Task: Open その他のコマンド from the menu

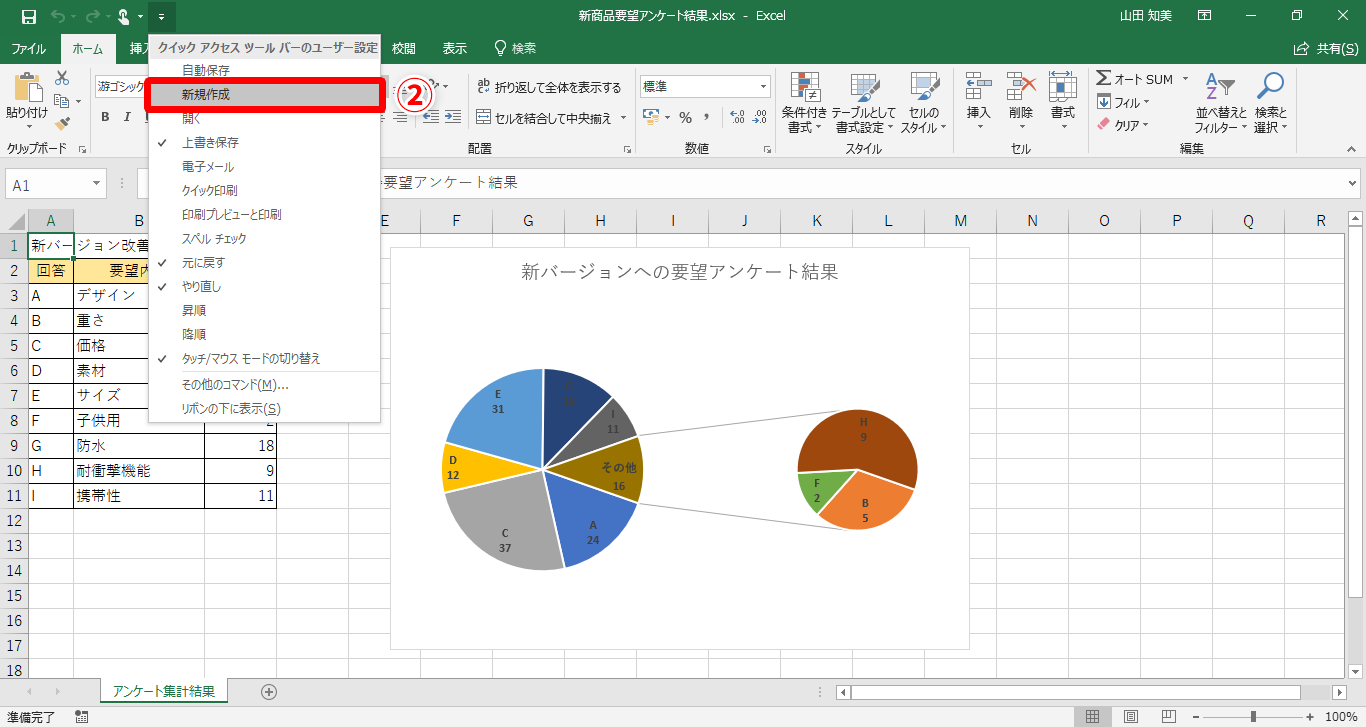Action: 264,385
